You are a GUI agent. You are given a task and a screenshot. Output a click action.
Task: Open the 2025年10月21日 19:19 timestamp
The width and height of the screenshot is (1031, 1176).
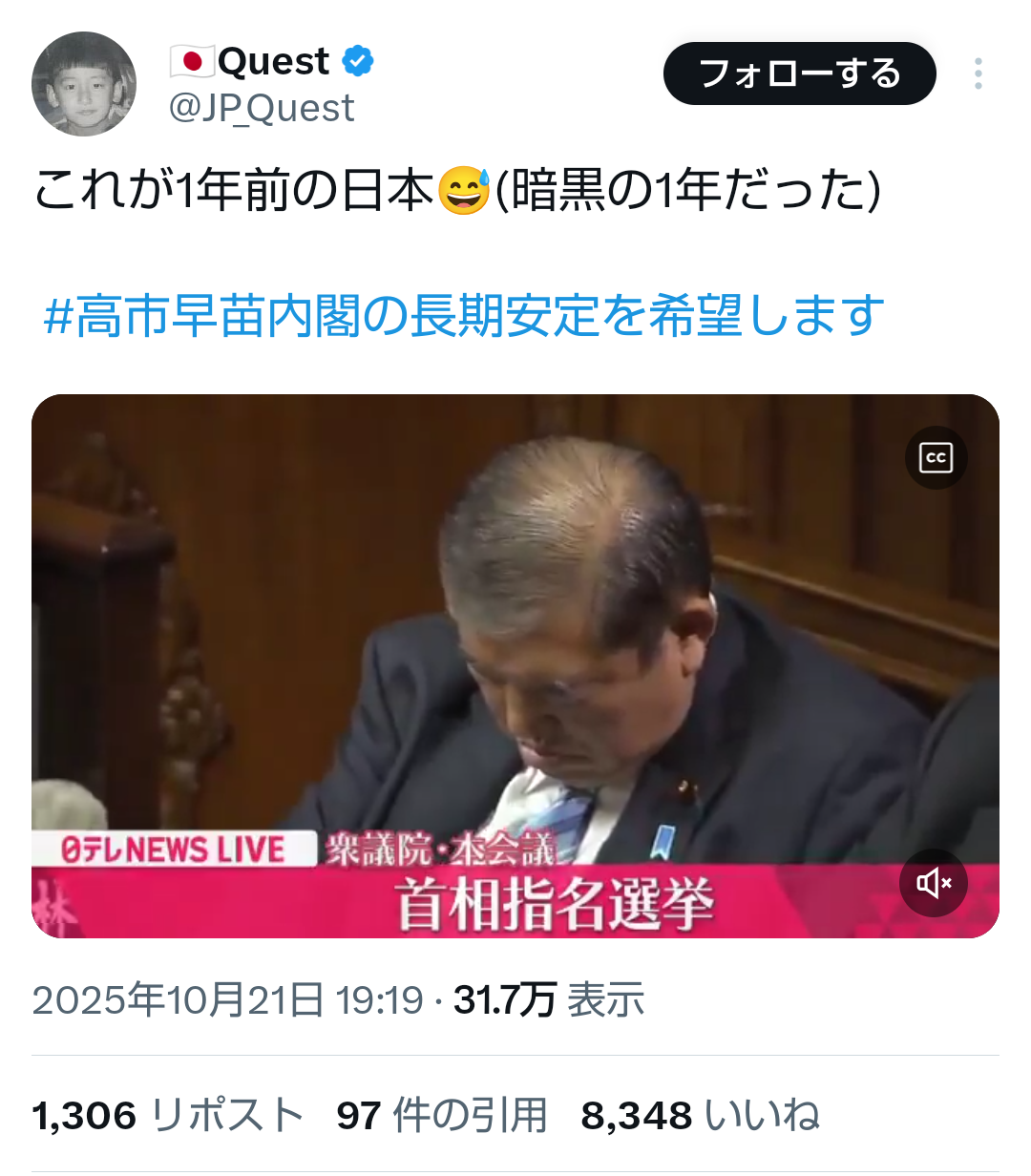point(227,999)
